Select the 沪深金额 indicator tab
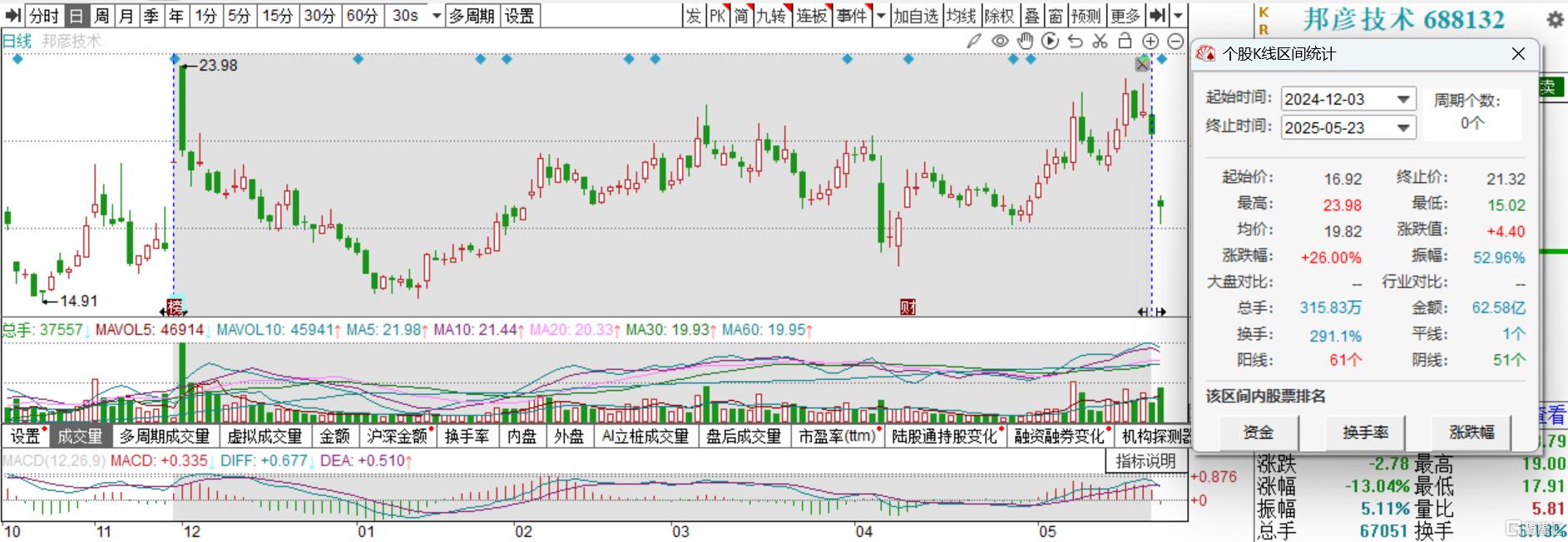1568x542 pixels. pyautogui.click(x=398, y=436)
